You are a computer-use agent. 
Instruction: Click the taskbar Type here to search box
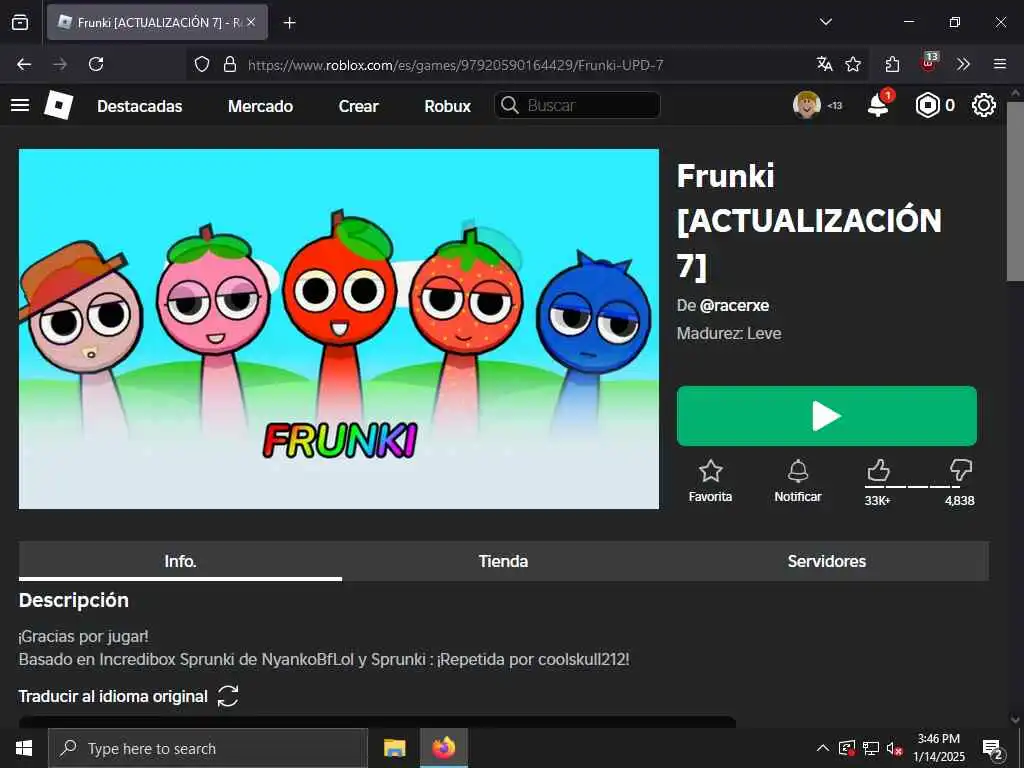tap(208, 748)
